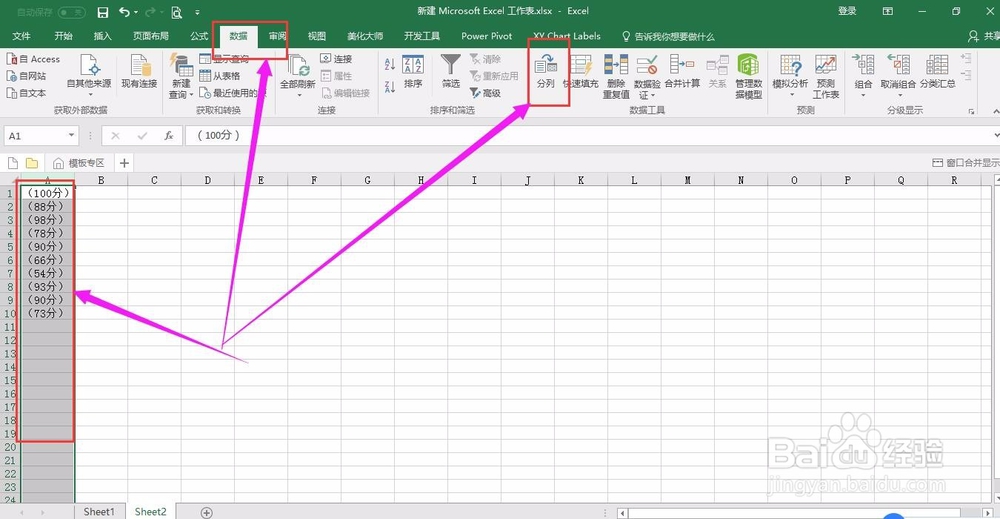Viewport: 1000px width, 519px height.
Task: Open the Undo history dropdown arrow
Action: (x=136, y=13)
